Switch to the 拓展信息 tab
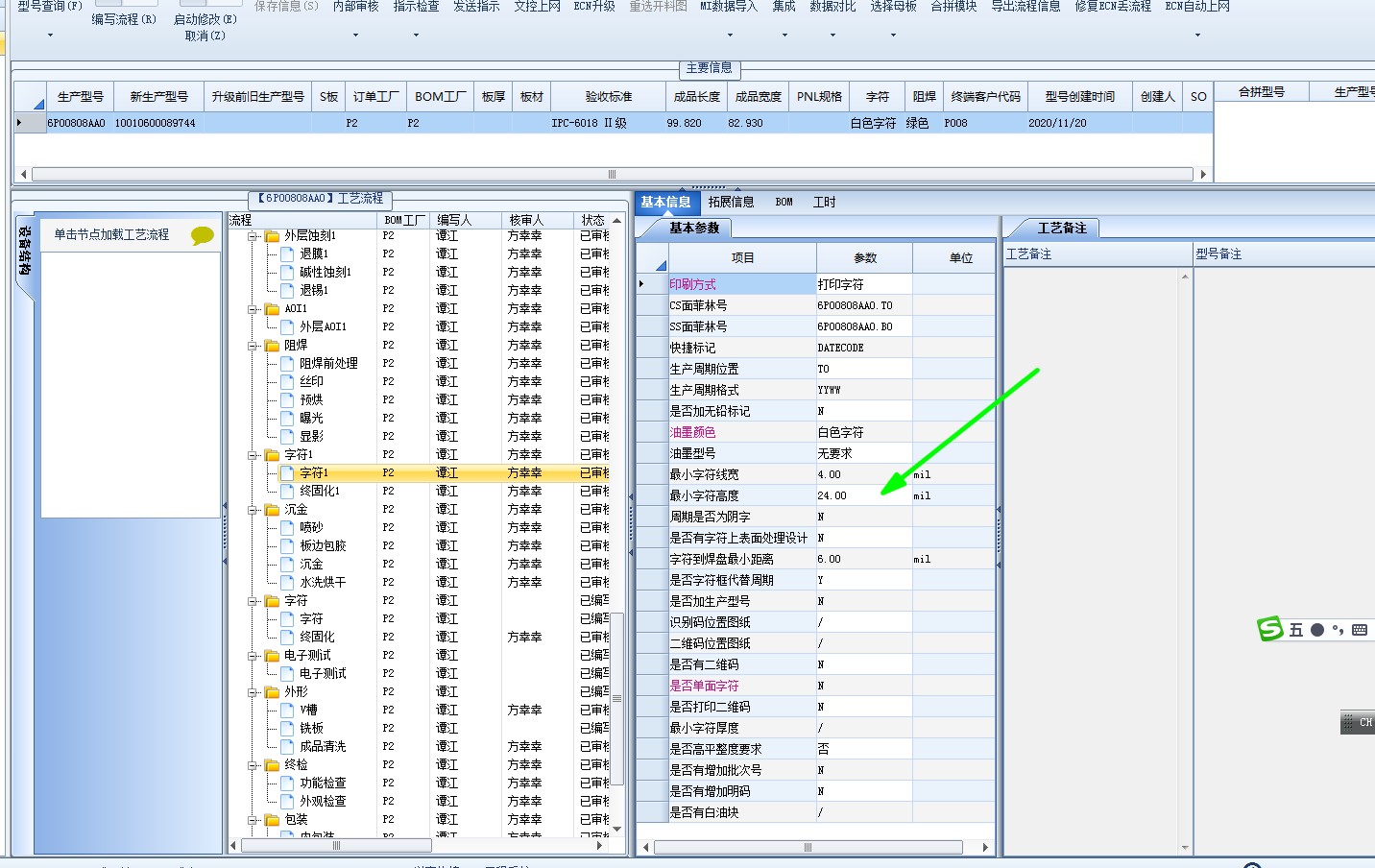The height and width of the screenshot is (868, 1375). pos(731,203)
